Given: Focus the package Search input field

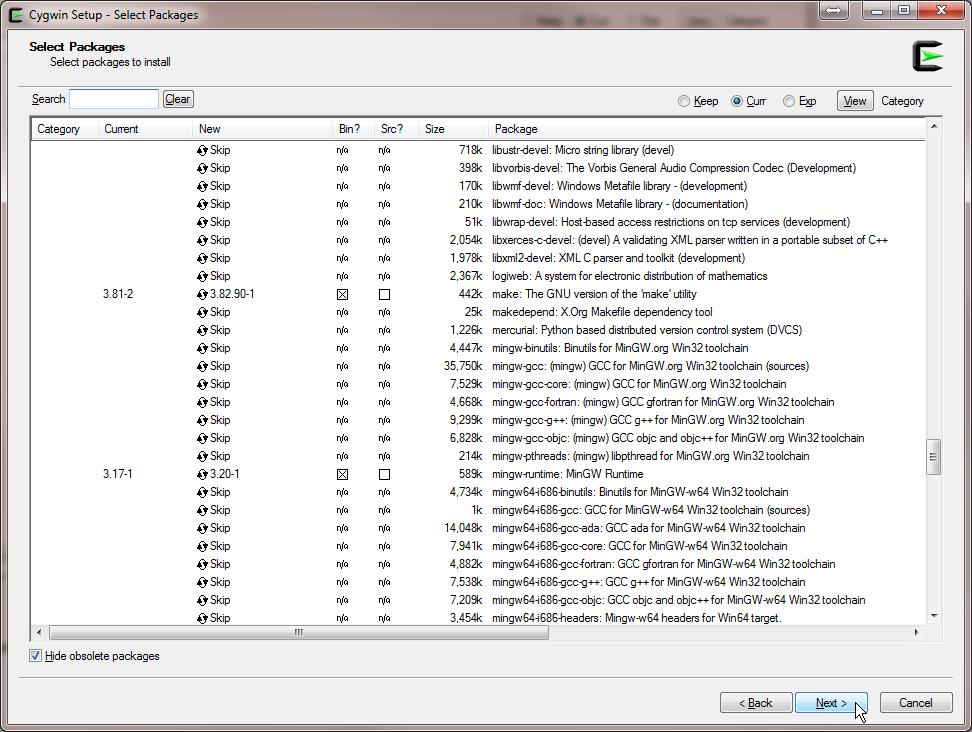Looking at the screenshot, I should click(x=114, y=99).
